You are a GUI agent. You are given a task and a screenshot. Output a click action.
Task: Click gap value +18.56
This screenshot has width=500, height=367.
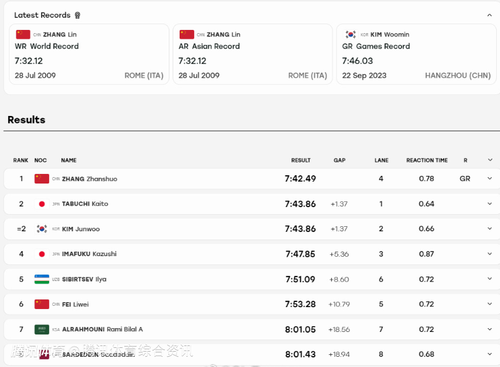click(x=339, y=329)
